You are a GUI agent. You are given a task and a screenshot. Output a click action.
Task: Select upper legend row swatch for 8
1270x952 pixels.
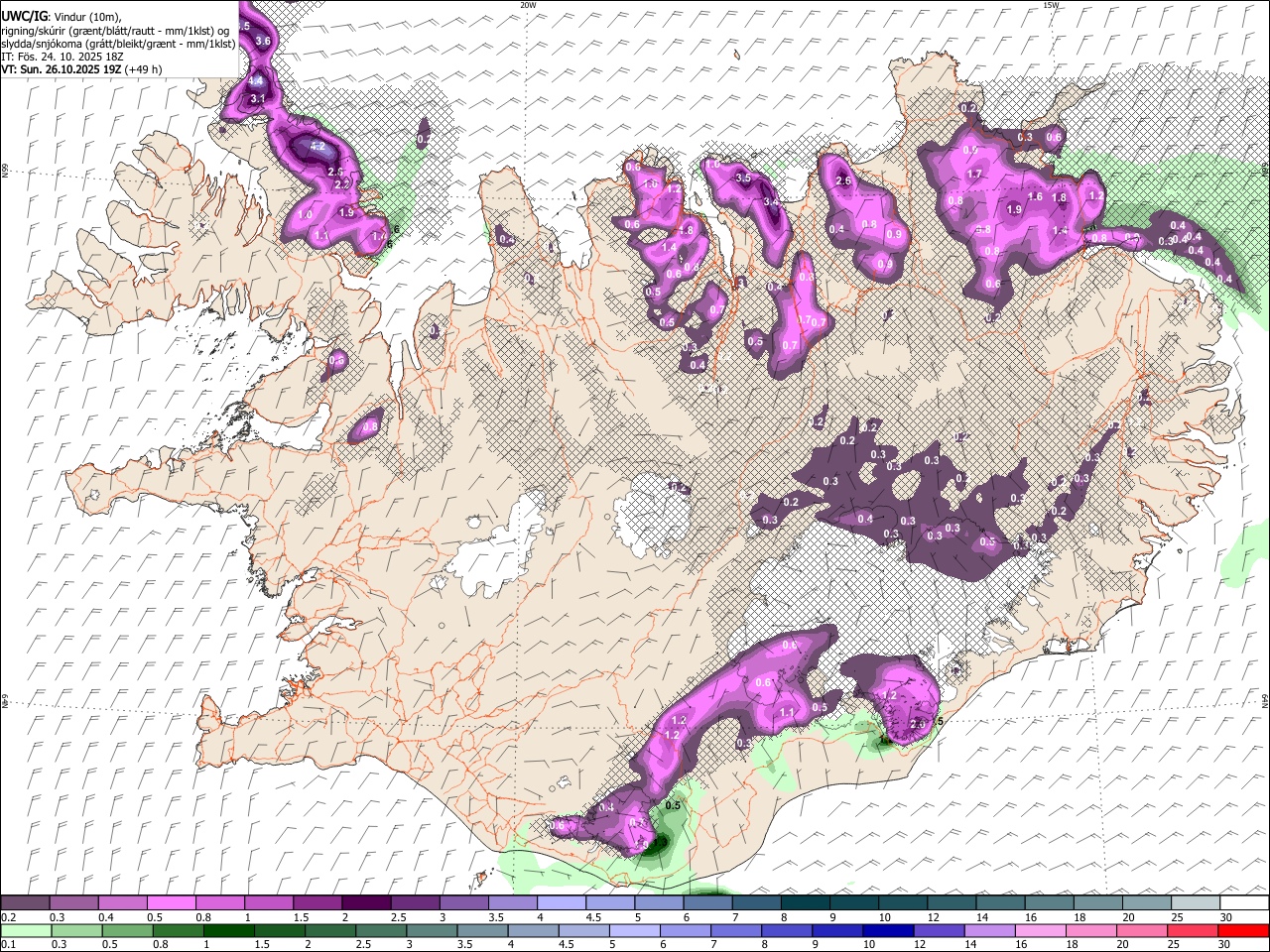point(806,902)
